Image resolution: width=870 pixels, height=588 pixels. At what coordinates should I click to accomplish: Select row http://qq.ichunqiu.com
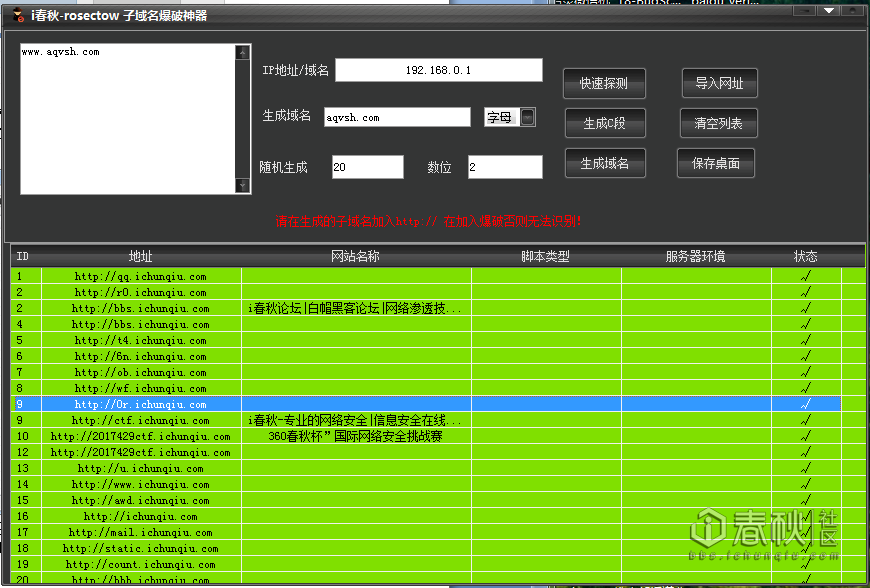(x=426, y=276)
